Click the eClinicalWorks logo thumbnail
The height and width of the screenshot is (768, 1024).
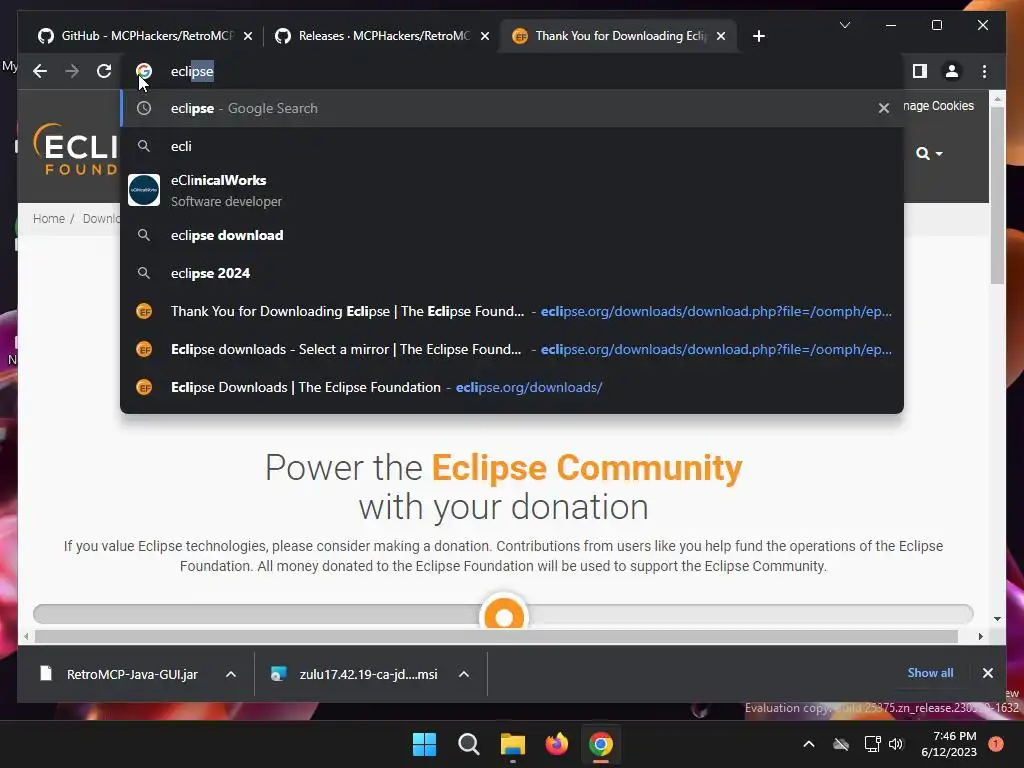point(144,190)
